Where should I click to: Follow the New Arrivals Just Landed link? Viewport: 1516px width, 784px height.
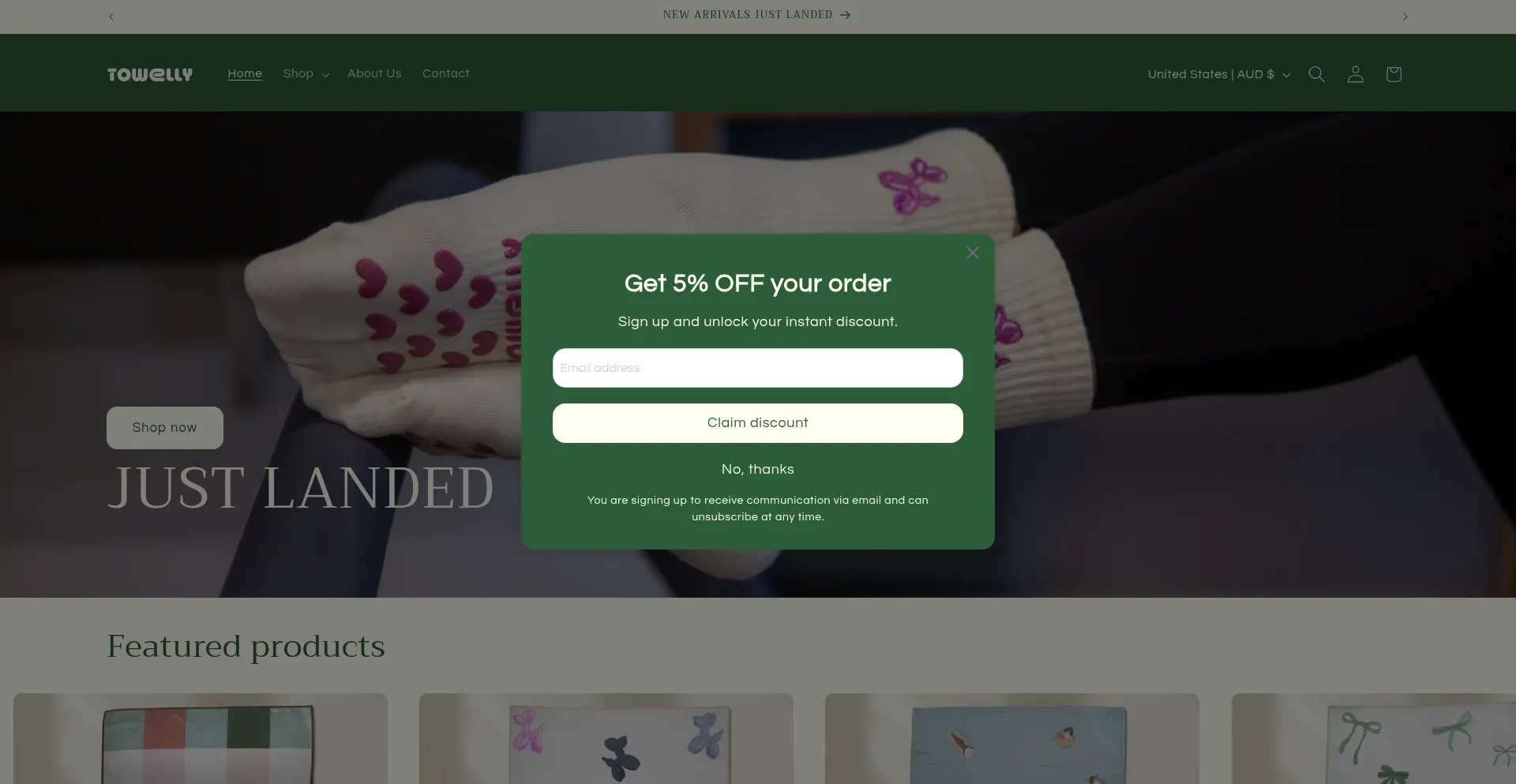pyautogui.click(x=756, y=15)
